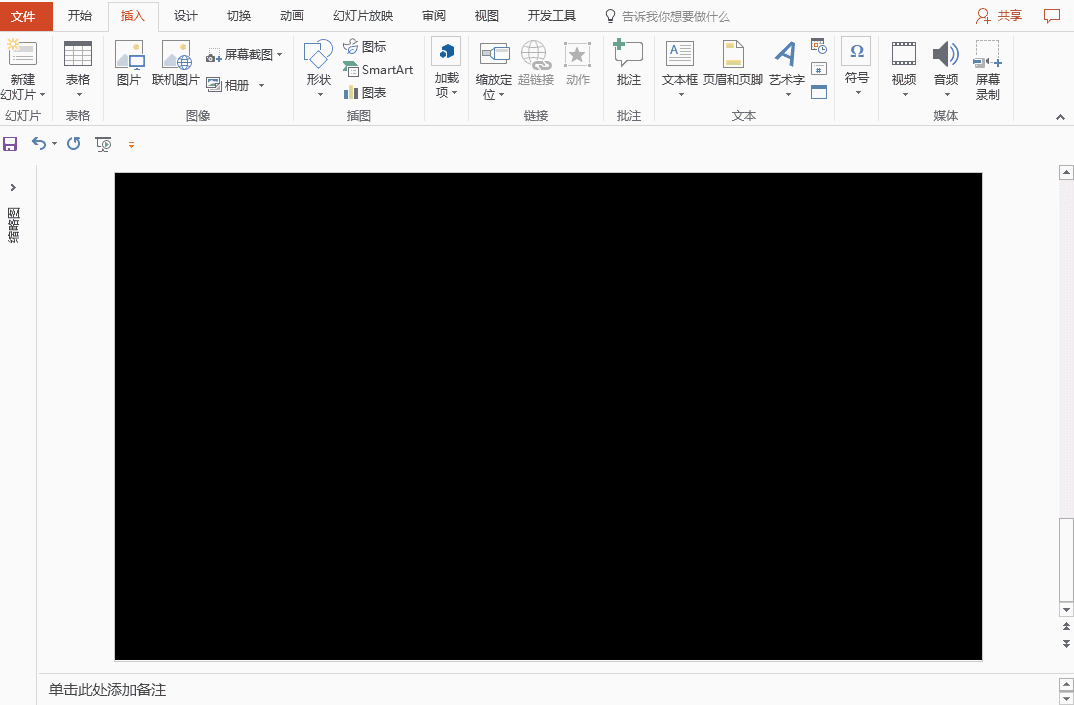Redo or repeat the action

[x=73, y=144]
